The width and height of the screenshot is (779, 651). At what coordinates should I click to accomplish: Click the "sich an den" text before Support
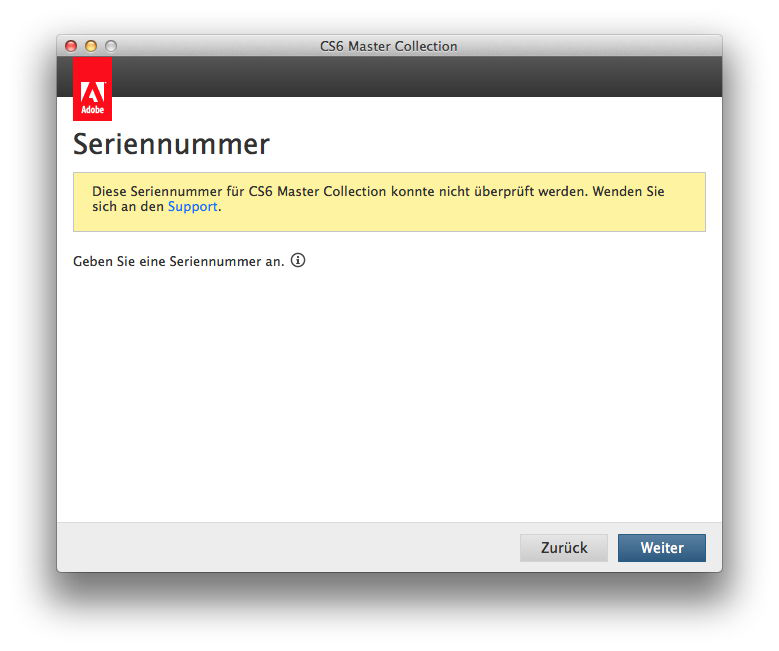[128, 207]
